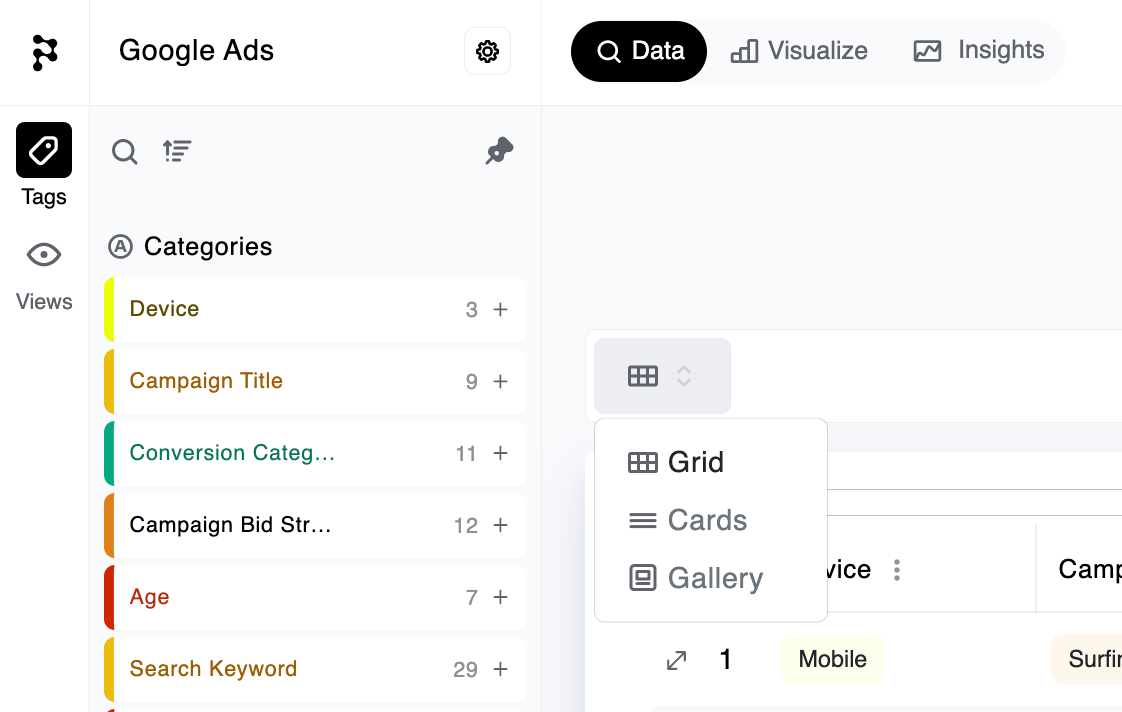Click the app logo icon
The image size is (1122, 712).
tap(44, 52)
